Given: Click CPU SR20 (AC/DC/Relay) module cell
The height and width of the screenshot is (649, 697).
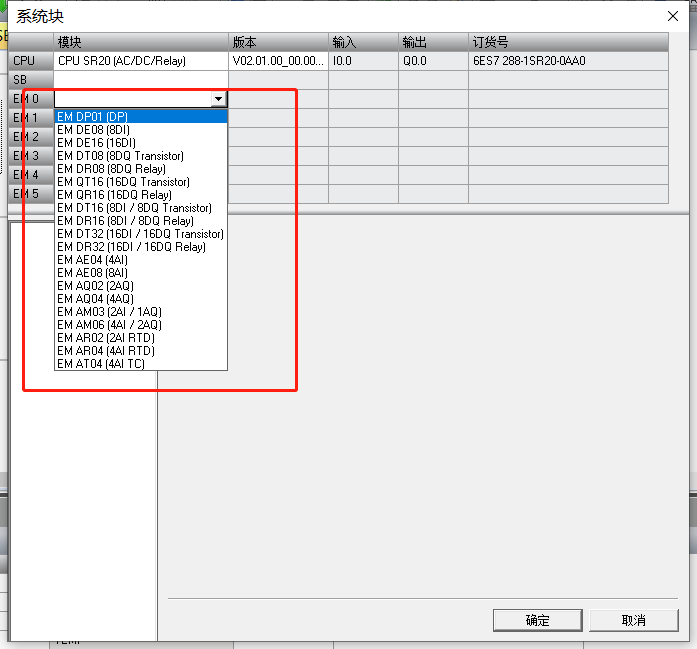Looking at the screenshot, I should 141,61.
